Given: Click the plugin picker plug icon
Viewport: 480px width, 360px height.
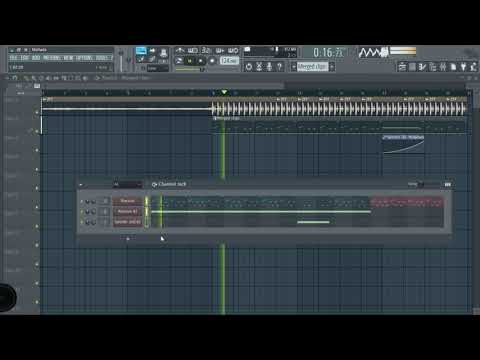Looking at the screenshot, I should [463, 67].
